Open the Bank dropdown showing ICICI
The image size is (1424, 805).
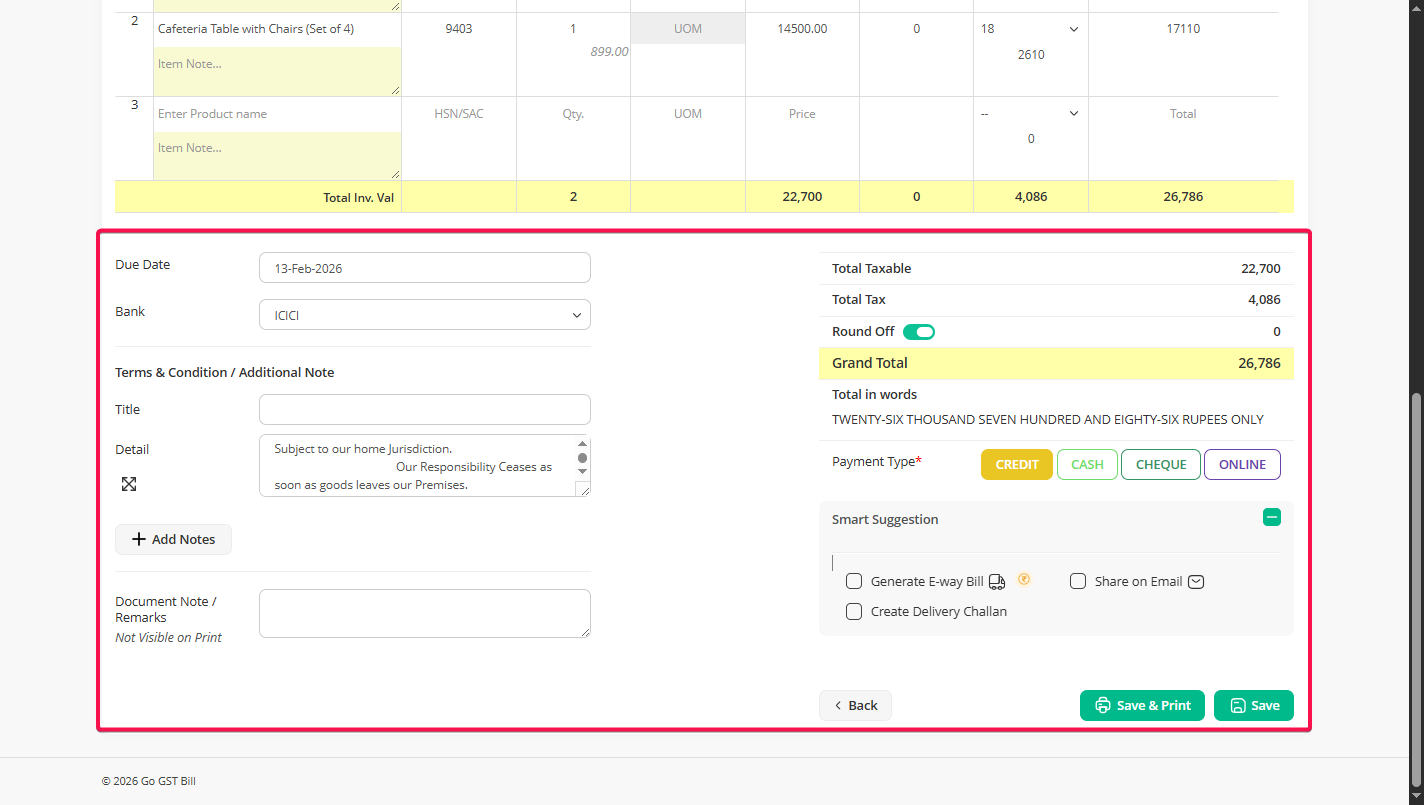point(424,315)
